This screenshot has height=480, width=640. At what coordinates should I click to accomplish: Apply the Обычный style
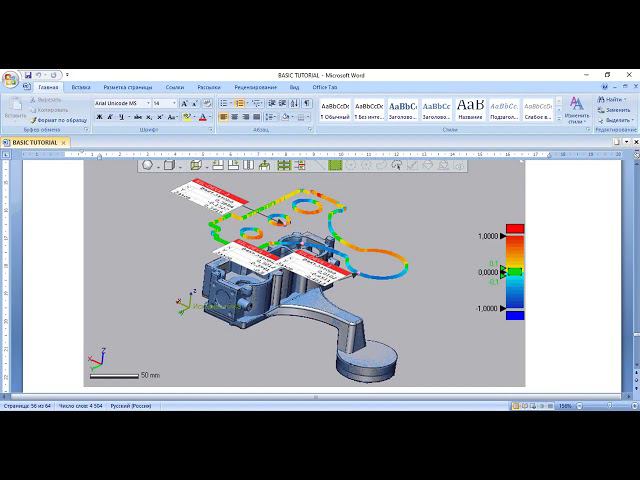(335, 110)
